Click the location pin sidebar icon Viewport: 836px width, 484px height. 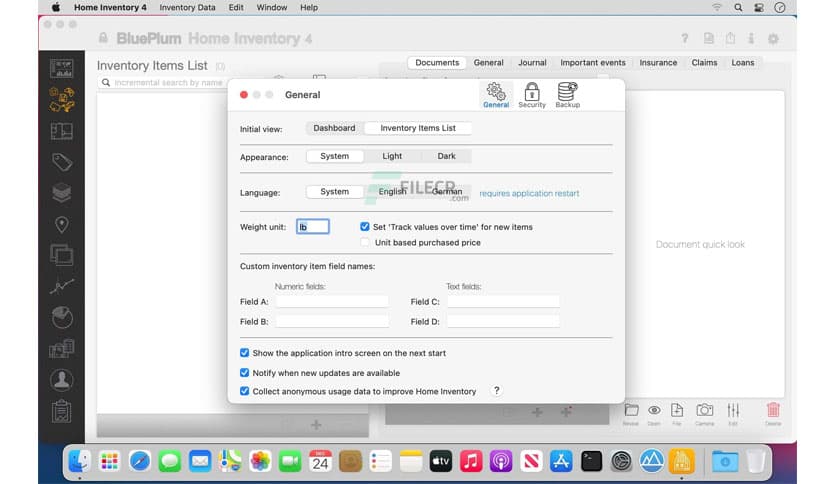pos(62,224)
